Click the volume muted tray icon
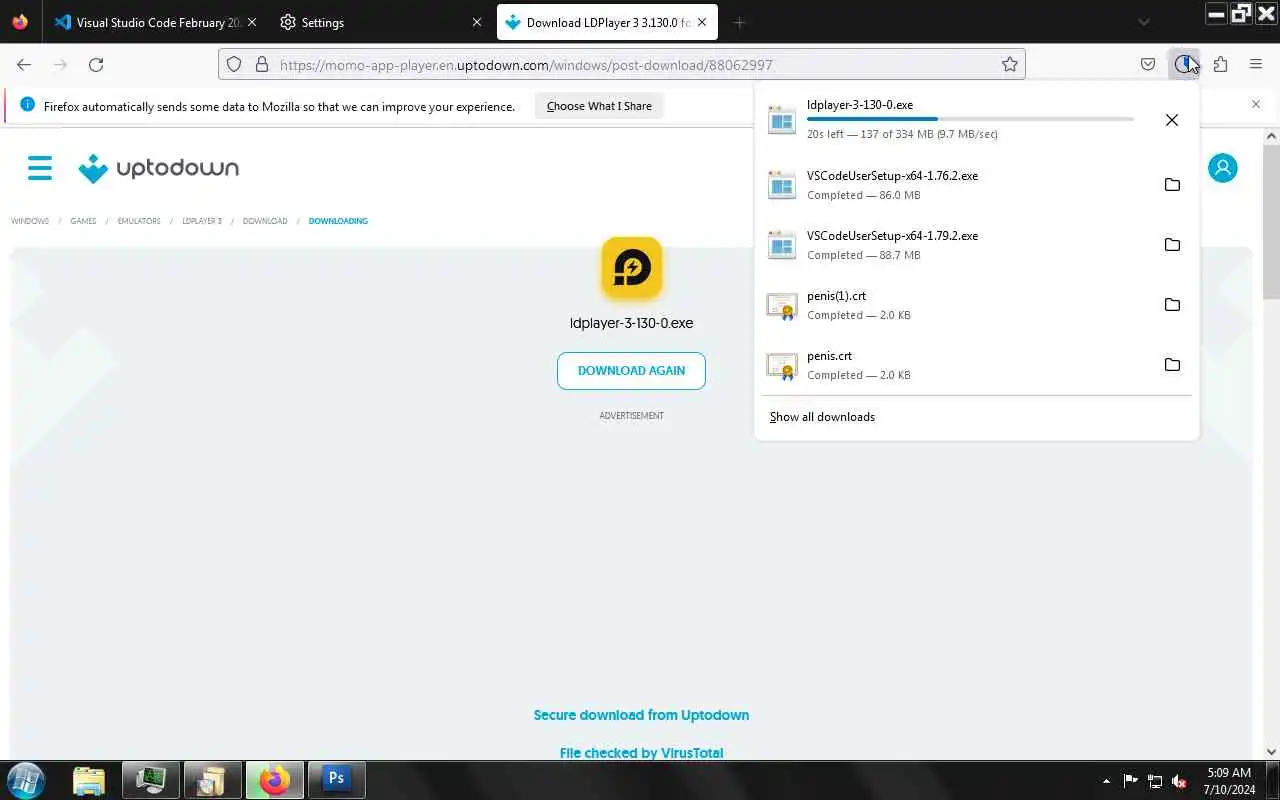1280x800 pixels. click(x=1180, y=780)
